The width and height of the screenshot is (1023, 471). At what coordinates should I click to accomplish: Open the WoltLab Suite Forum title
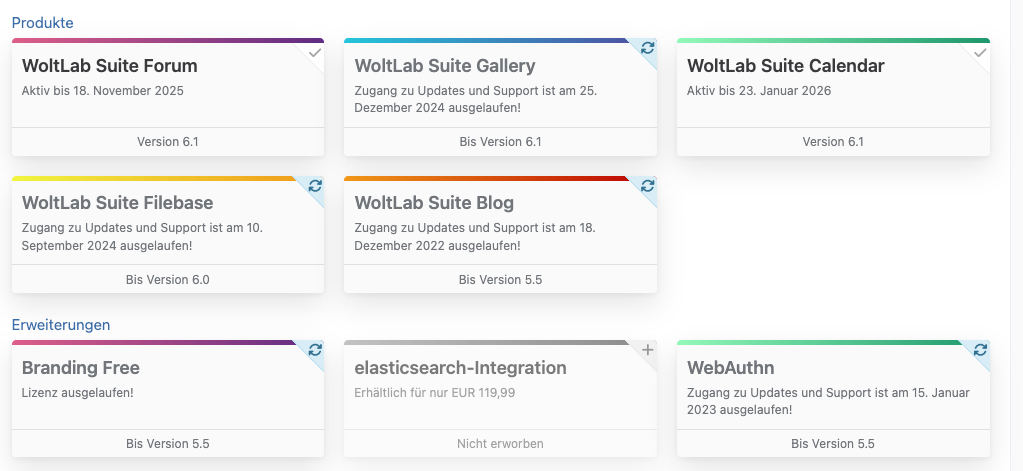pyautogui.click(x=109, y=66)
